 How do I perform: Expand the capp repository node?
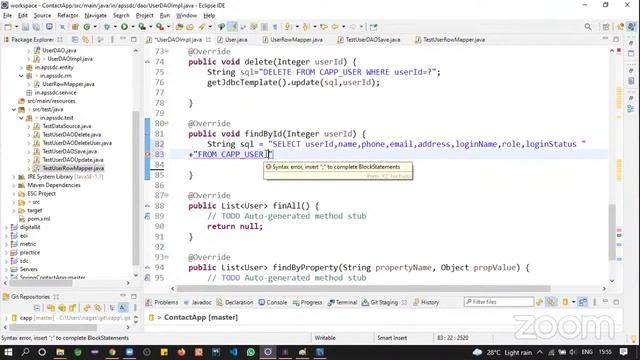[x=6, y=318]
